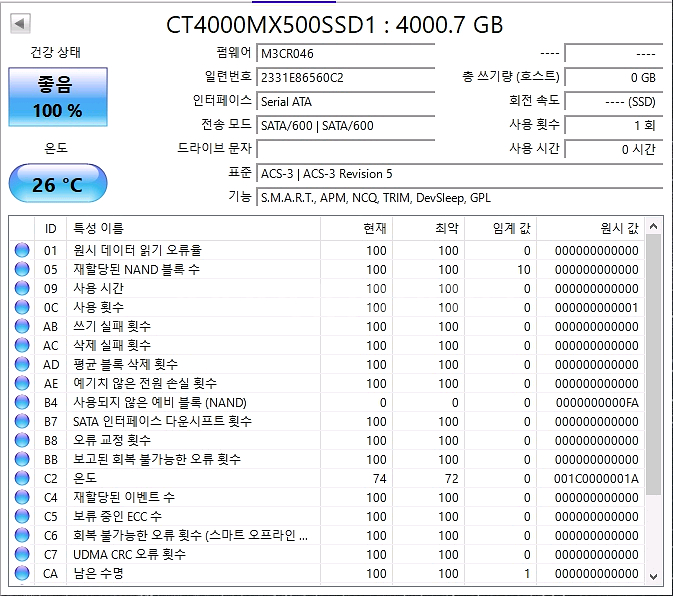Click raw value 0000000000FA
Screen dimensions: 673x596
click(x=597, y=402)
